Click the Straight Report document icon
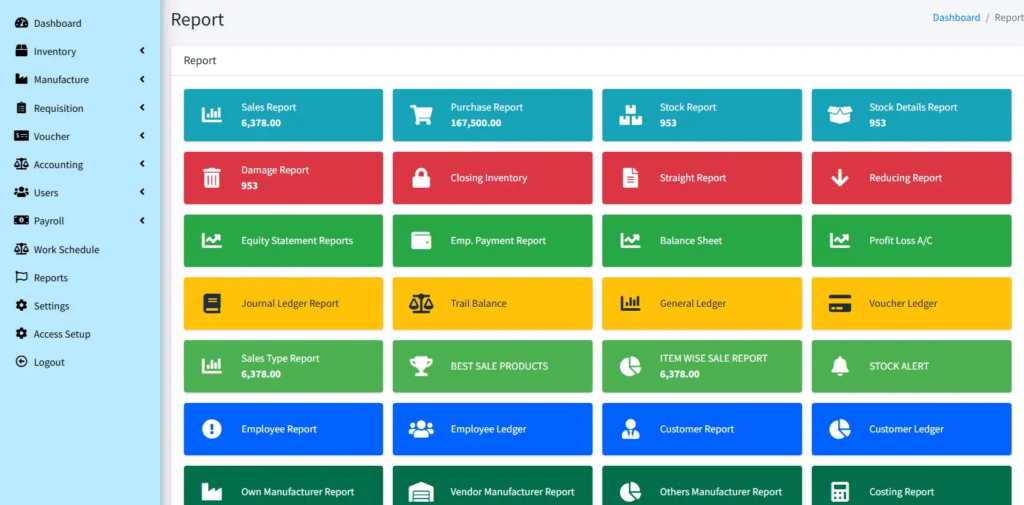1024x505 pixels. 630,178
